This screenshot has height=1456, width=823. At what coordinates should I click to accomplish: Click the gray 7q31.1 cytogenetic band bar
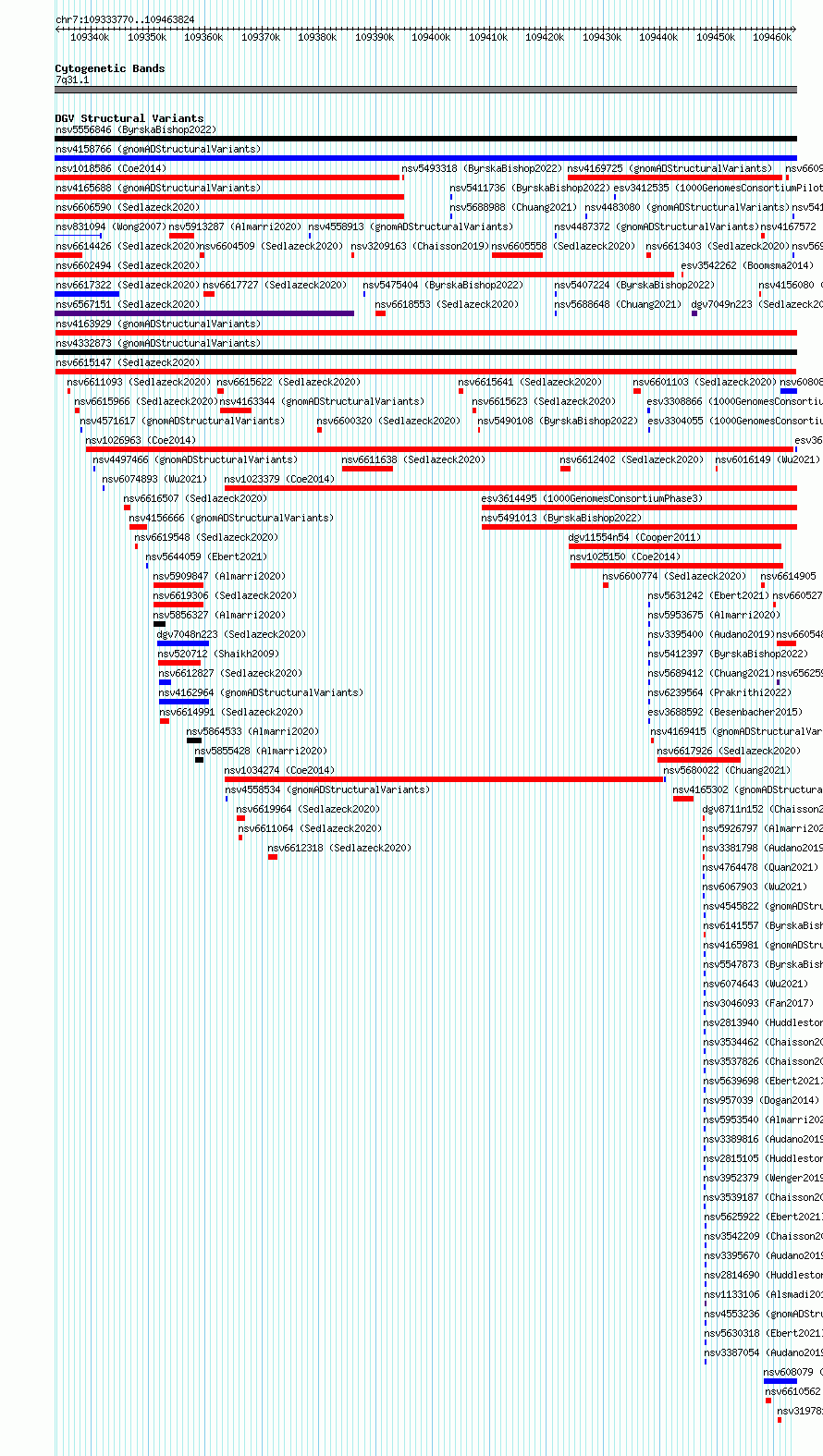point(425,90)
